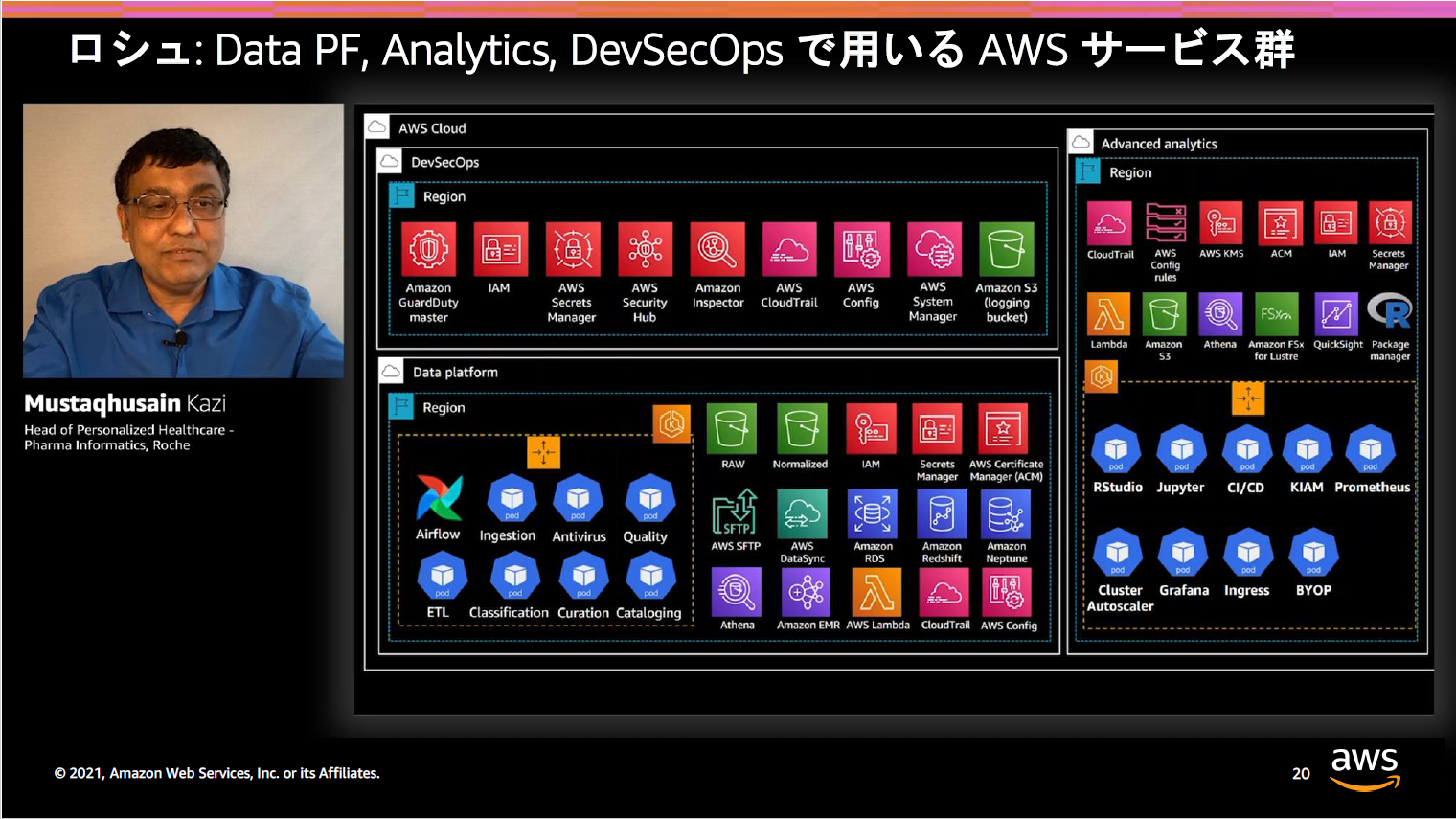The height and width of the screenshot is (819, 1456).
Task: Click the R Package manager icon
Action: [1390, 312]
